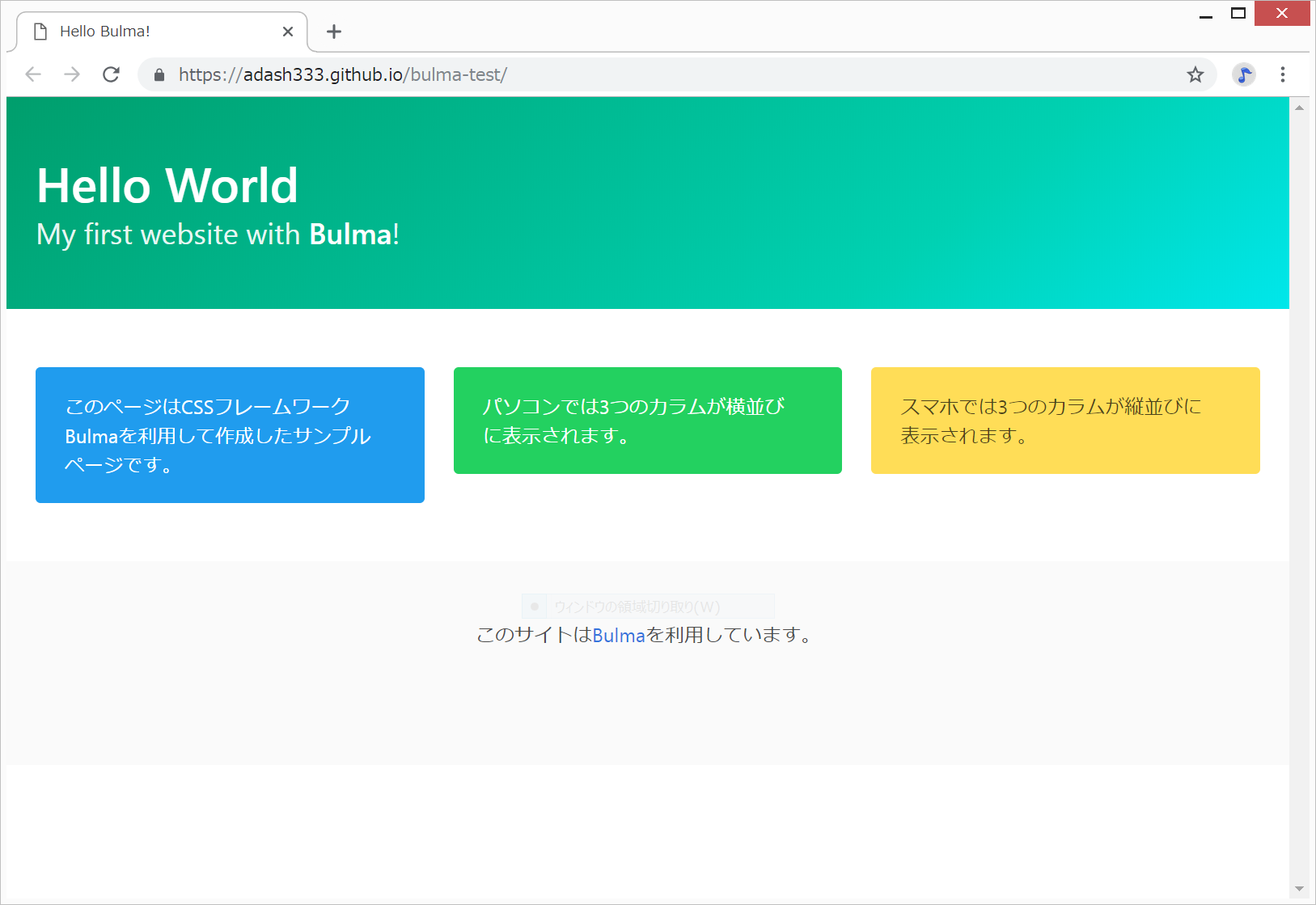1316x905 pixels.
Task: Click the Hello World heading
Action: click(x=167, y=185)
